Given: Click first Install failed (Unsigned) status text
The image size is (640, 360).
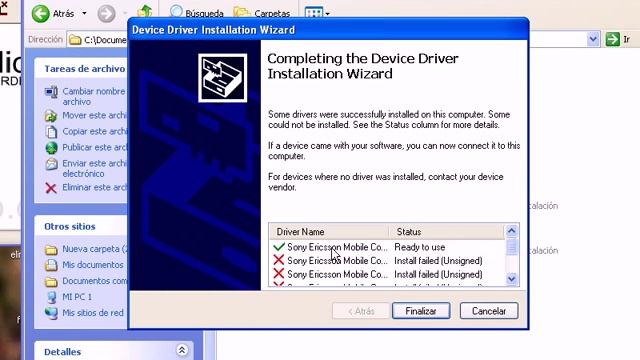Looking at the screenshot, I should point(438,260).
